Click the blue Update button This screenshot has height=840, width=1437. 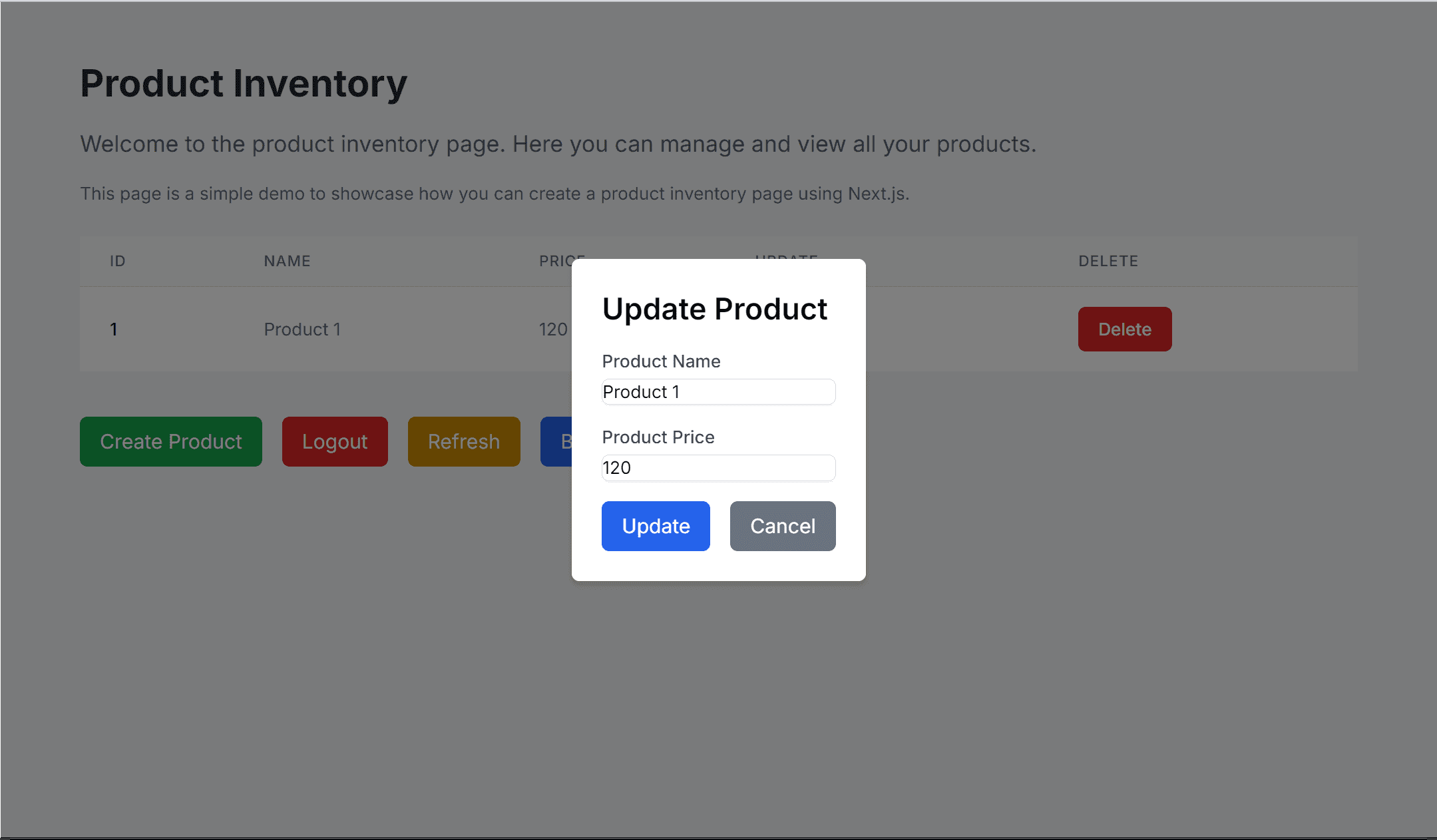tap(656, 526)
